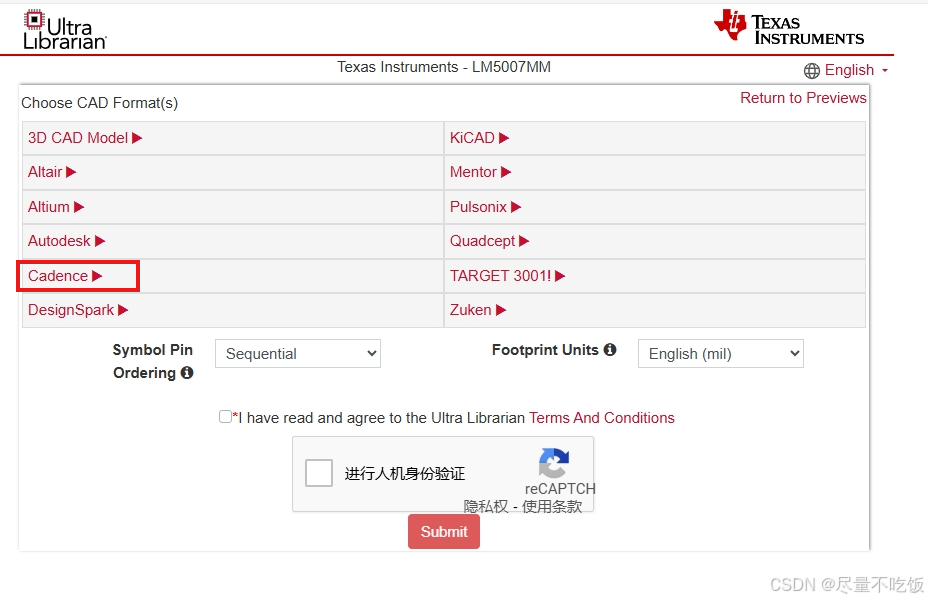
Task: Expand the Quadcept format option
Action: pyautogui.click(x=489, y=241)
